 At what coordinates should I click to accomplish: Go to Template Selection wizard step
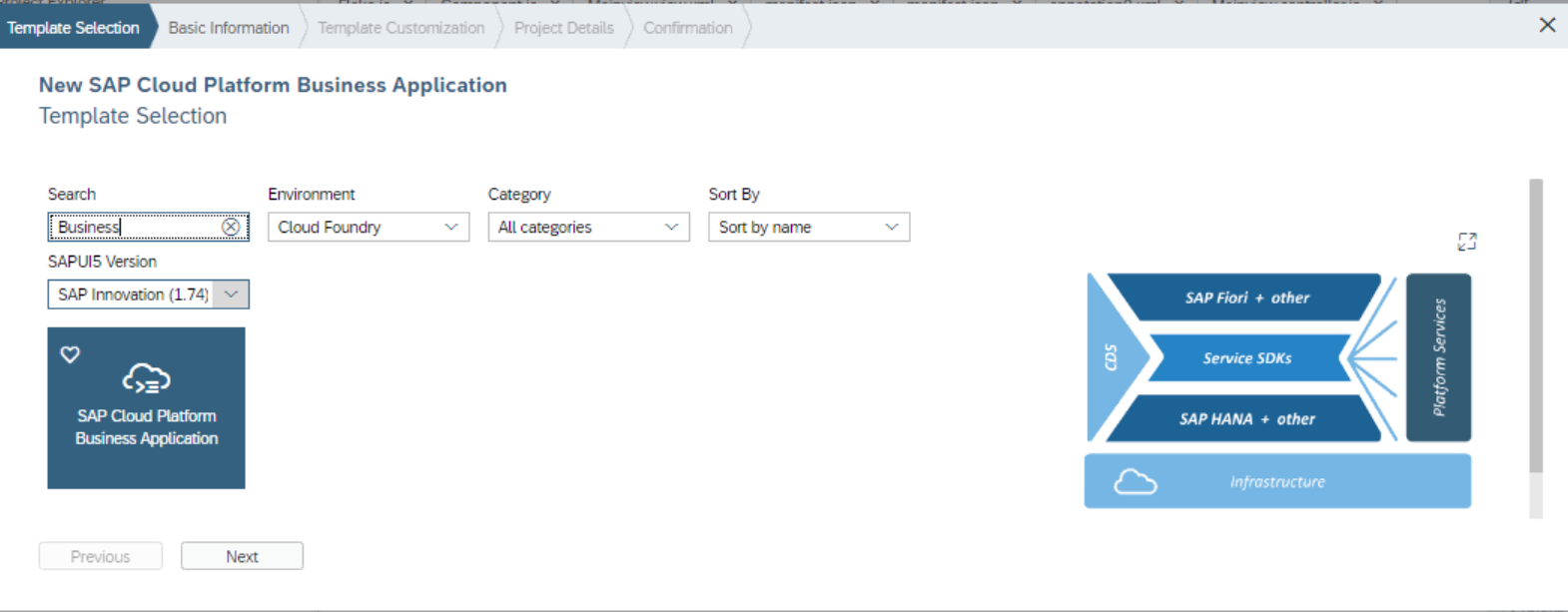(73, 28)
